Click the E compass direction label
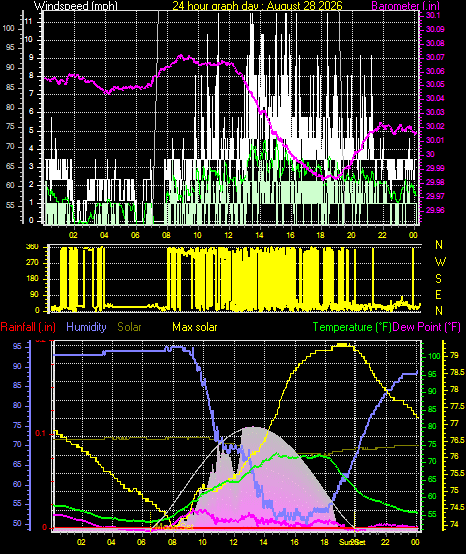 click(438, 295)
